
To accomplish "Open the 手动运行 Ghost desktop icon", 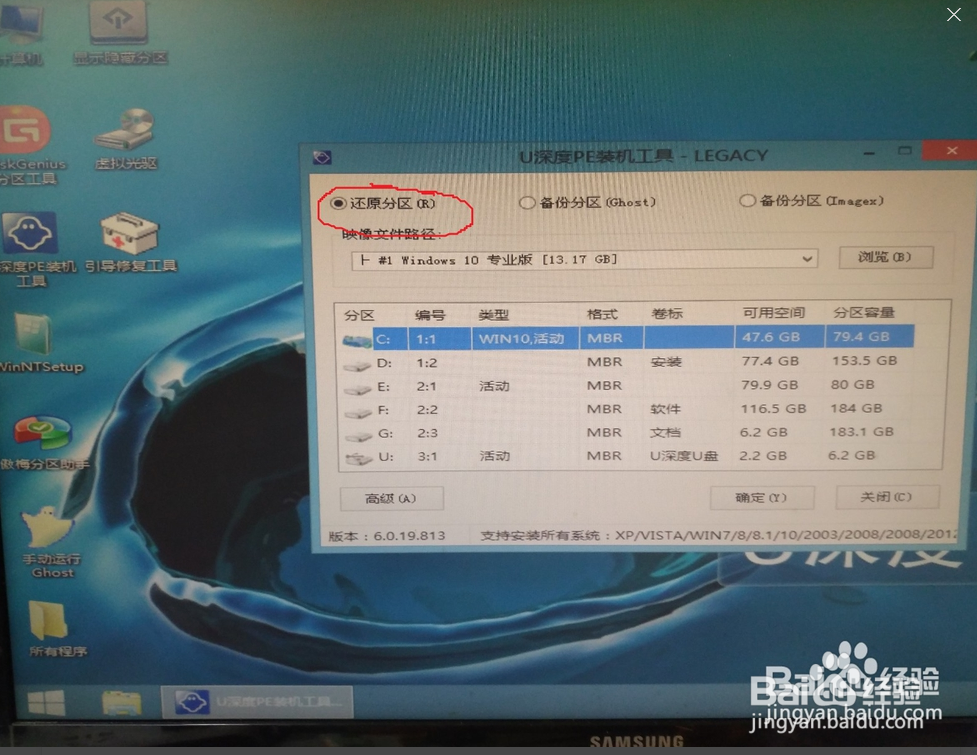I will (x=50, y=543).
